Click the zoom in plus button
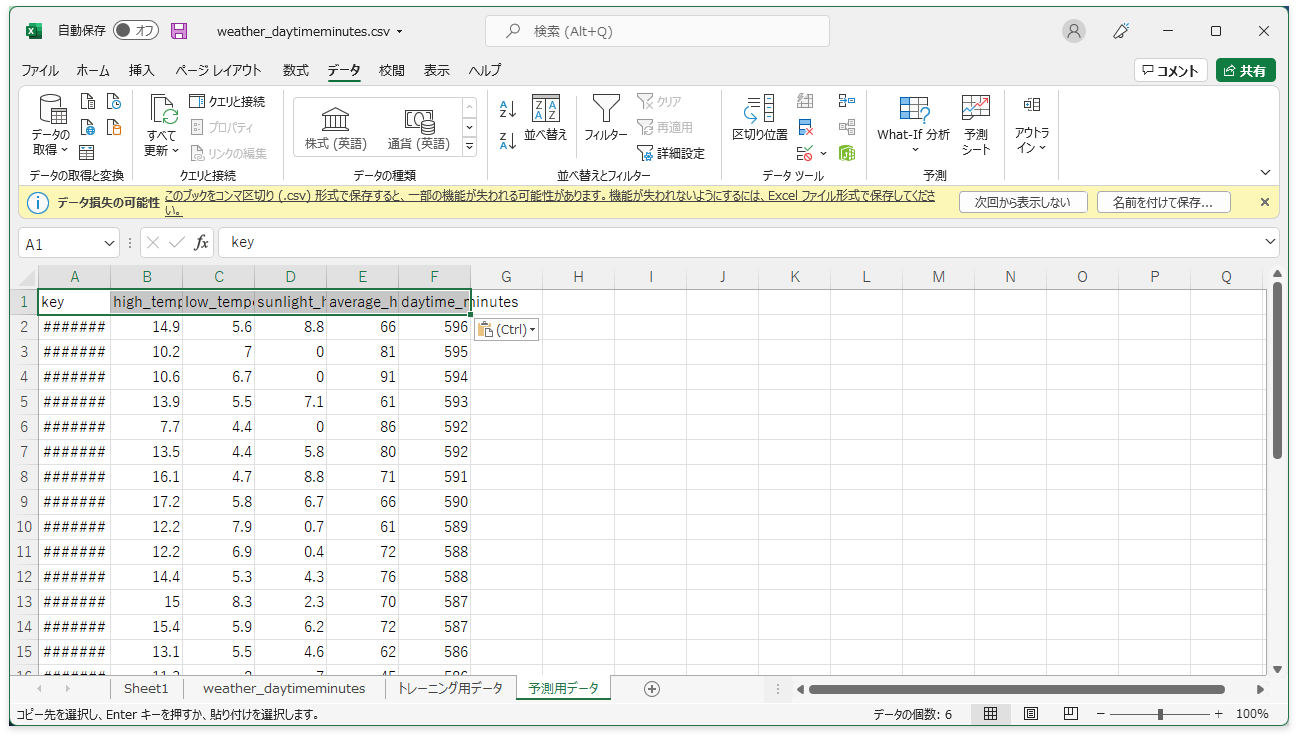Image resolution: width=1298 pixels, height=738 pixels. click(1218, 714)
